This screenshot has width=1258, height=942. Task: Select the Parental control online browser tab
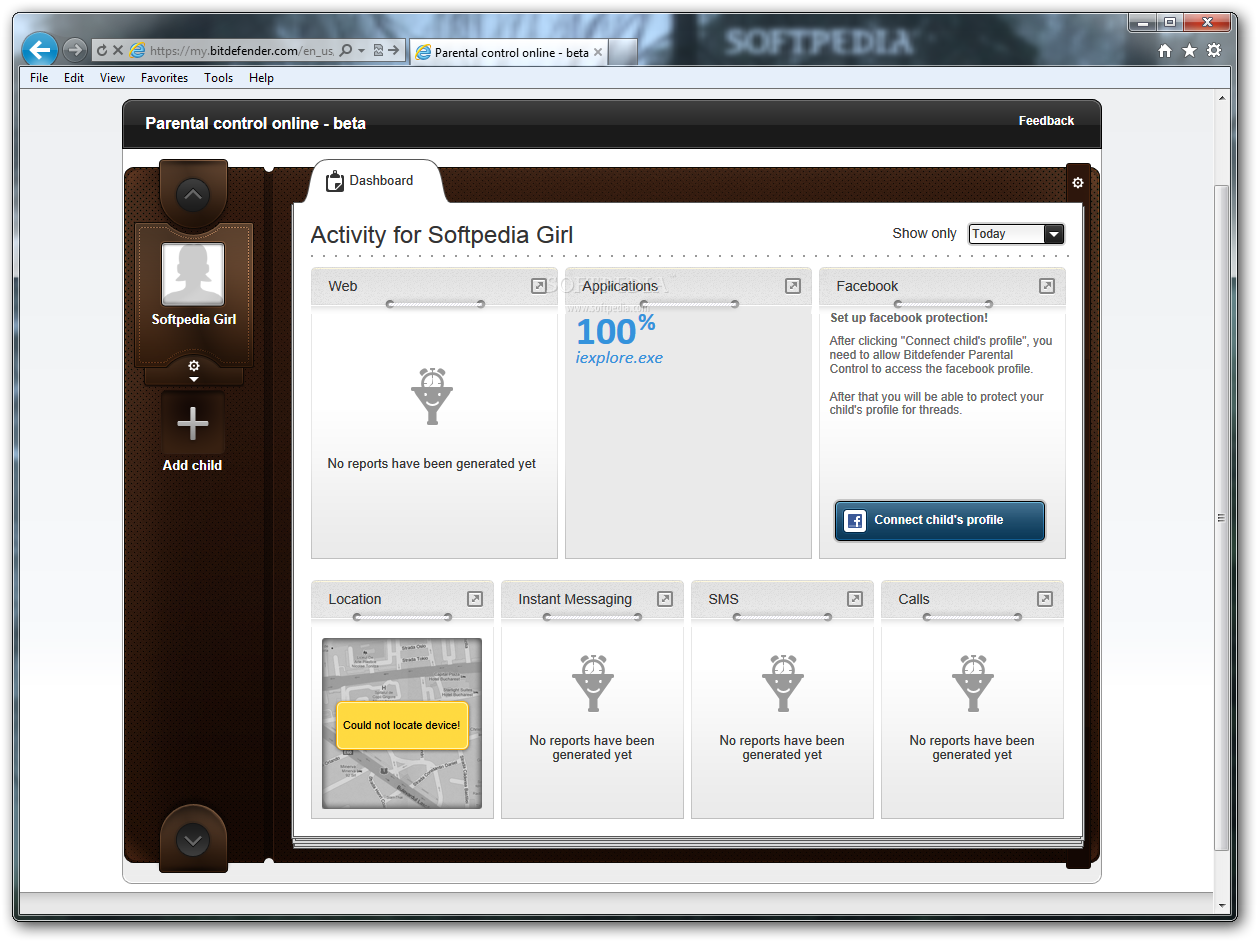(509, 52)
